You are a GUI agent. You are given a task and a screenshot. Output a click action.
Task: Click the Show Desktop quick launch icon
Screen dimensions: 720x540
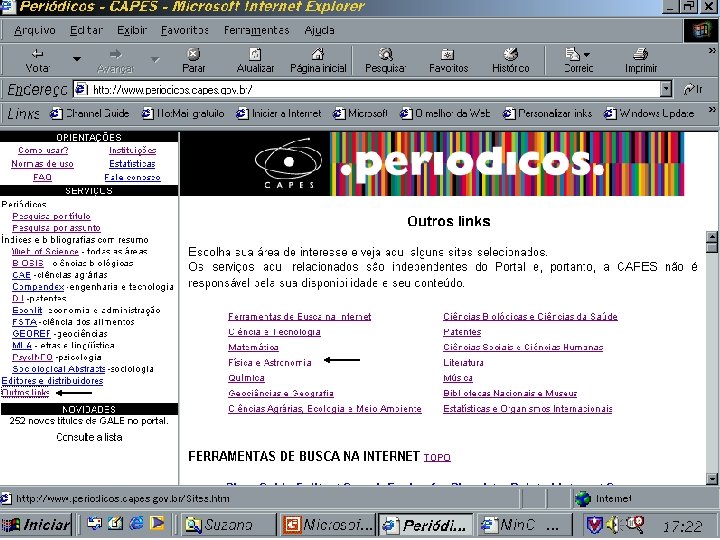coord(115,523)
